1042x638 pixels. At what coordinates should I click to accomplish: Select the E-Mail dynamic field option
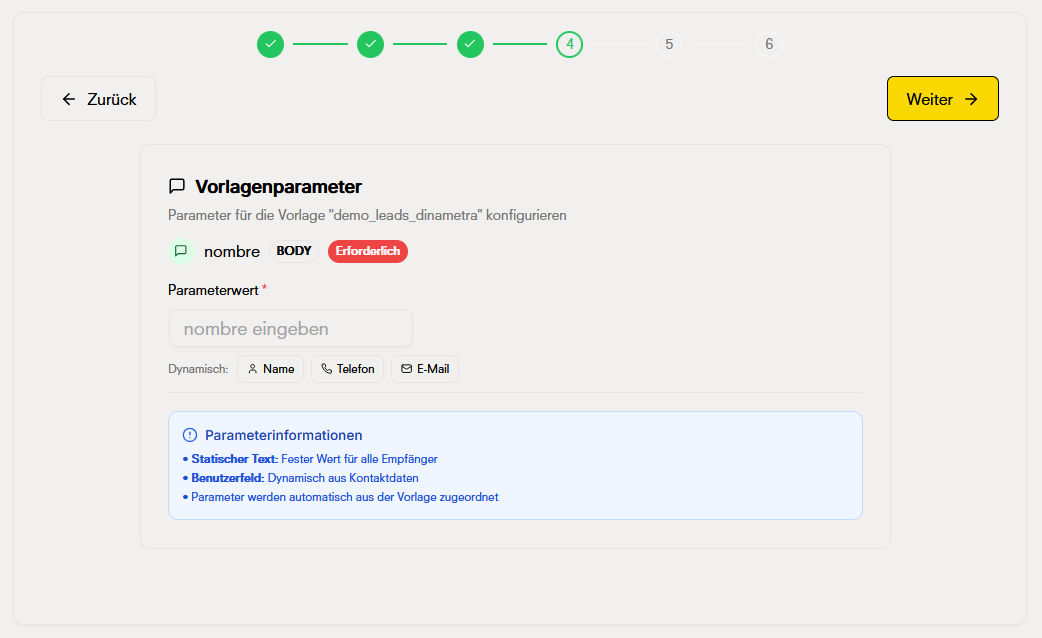point(424,369)
